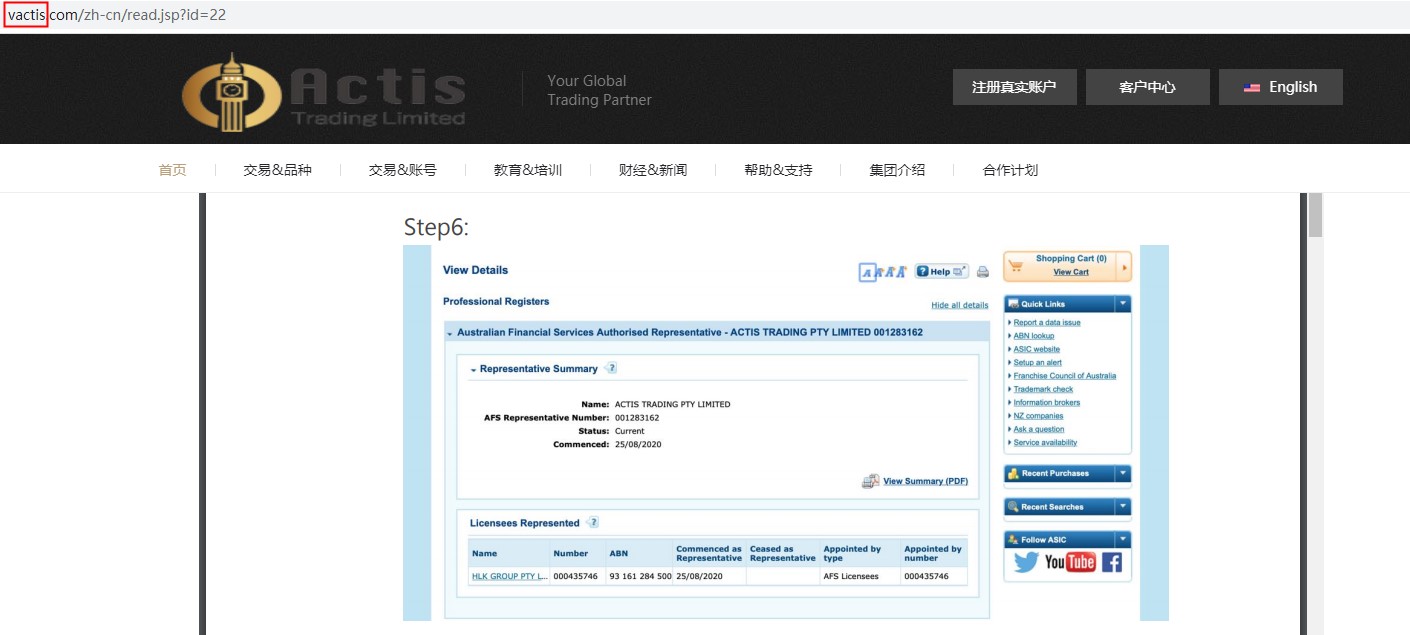
Task: Open ABN lookup link
Action: [x=1034, y=336]
